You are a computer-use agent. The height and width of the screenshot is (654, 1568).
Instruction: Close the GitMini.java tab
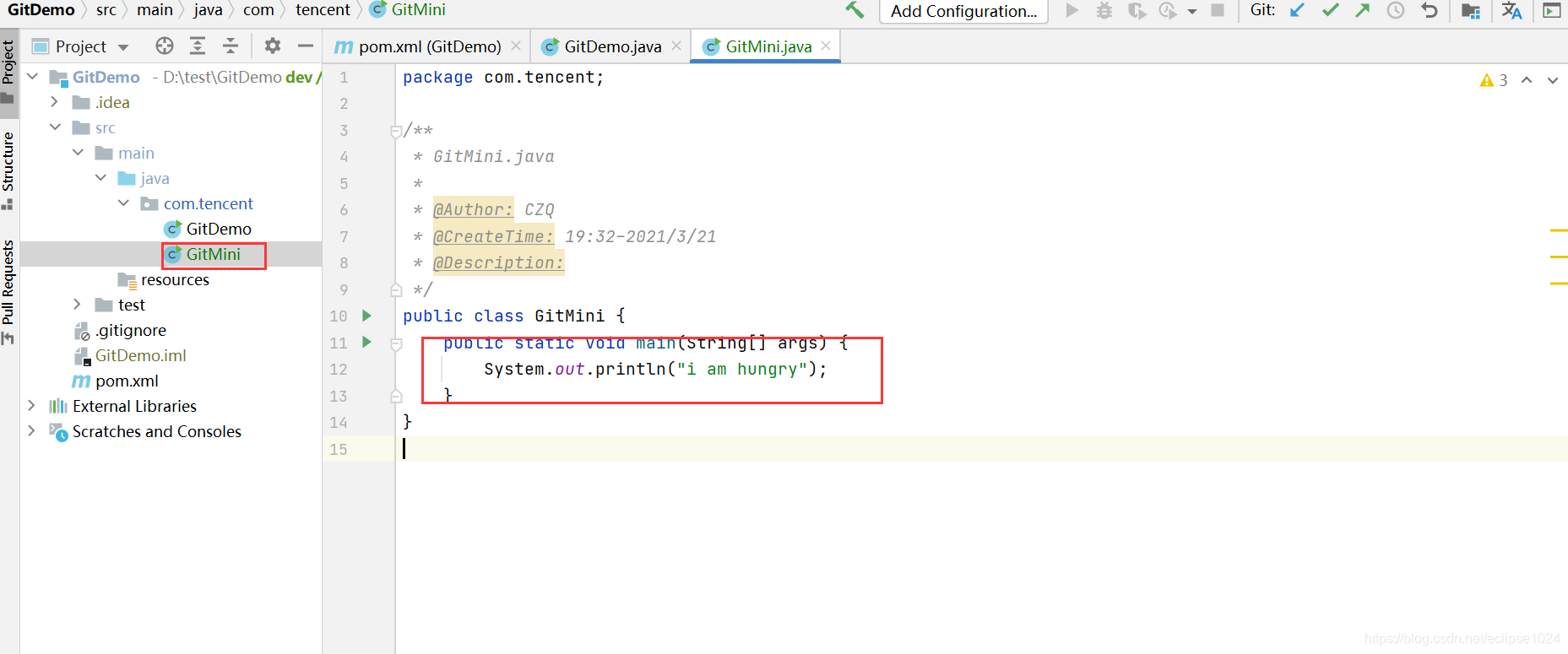coord(826,46)
